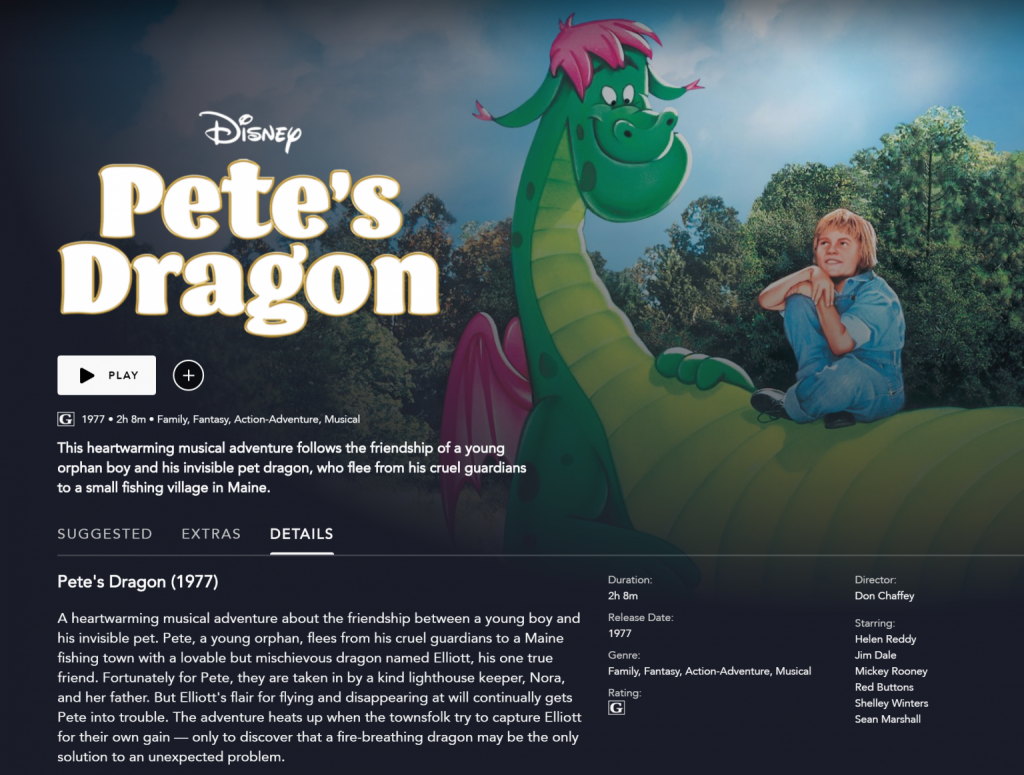Click director name Don Chaffey
This screenshot has width=1024, height=775.
click(x=884, y=595)
